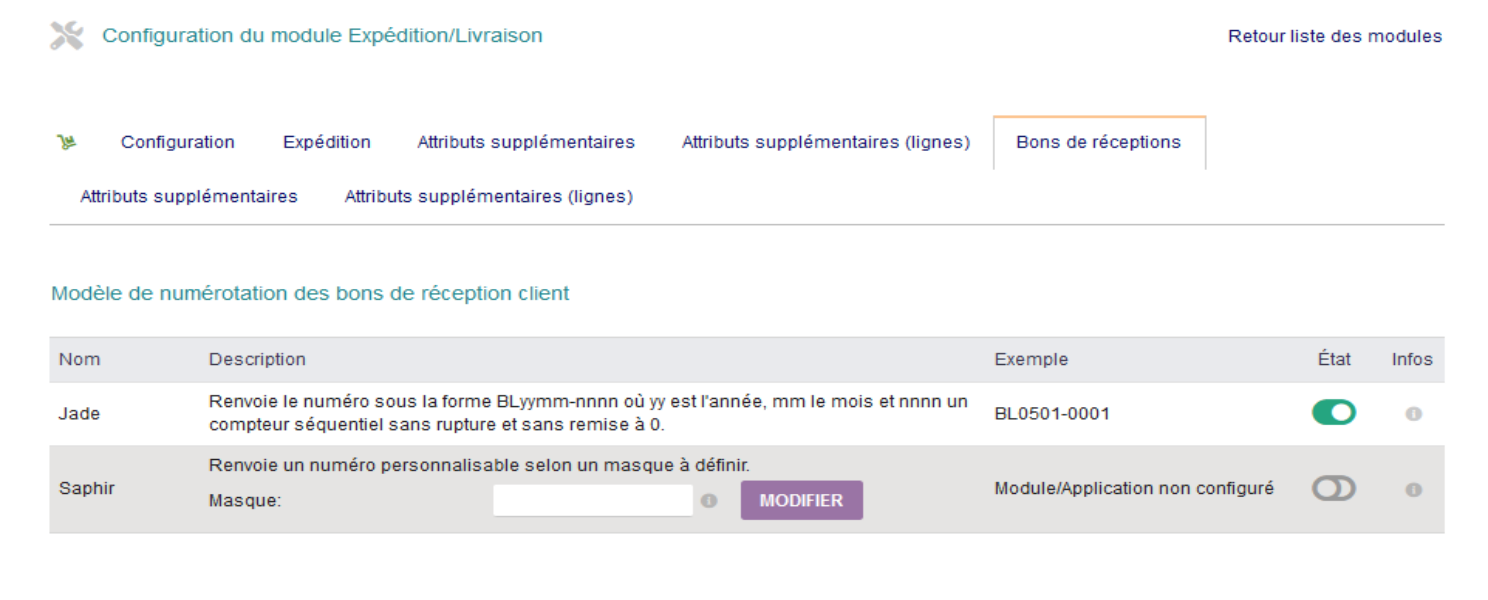
Task: Open second-row Attributs supplémentaires tab
Action: coord(189,197)
